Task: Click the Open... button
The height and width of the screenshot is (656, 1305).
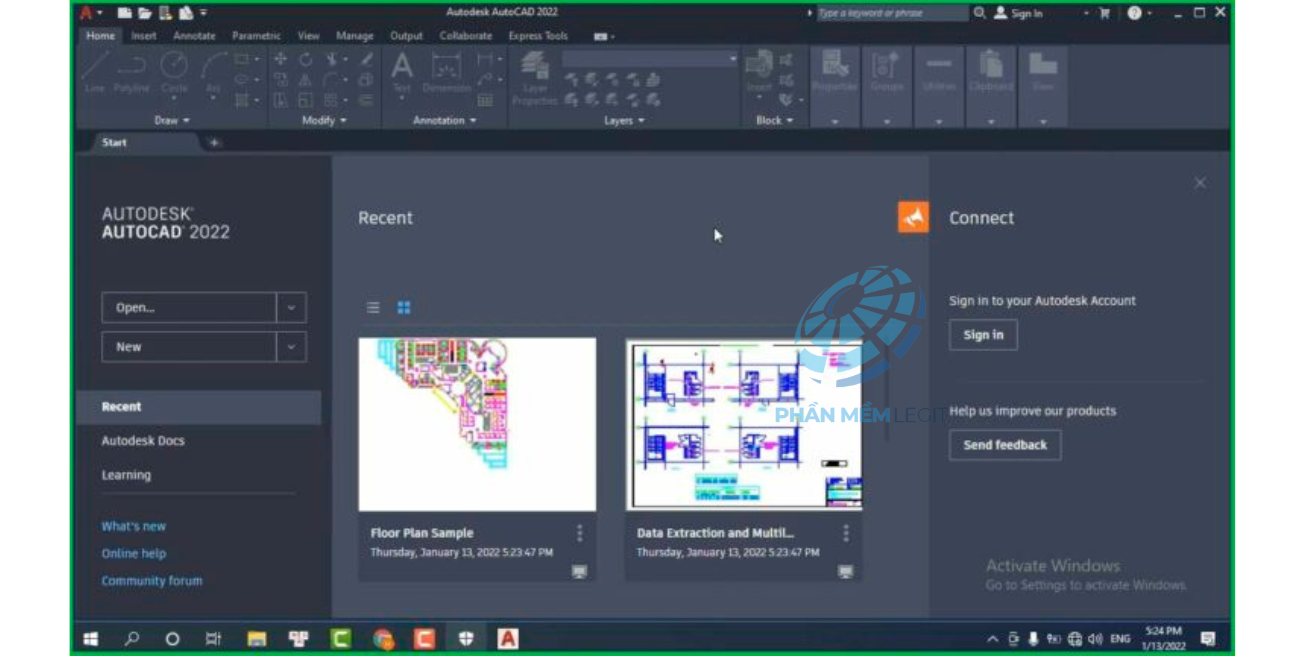Action: (189, 308)
